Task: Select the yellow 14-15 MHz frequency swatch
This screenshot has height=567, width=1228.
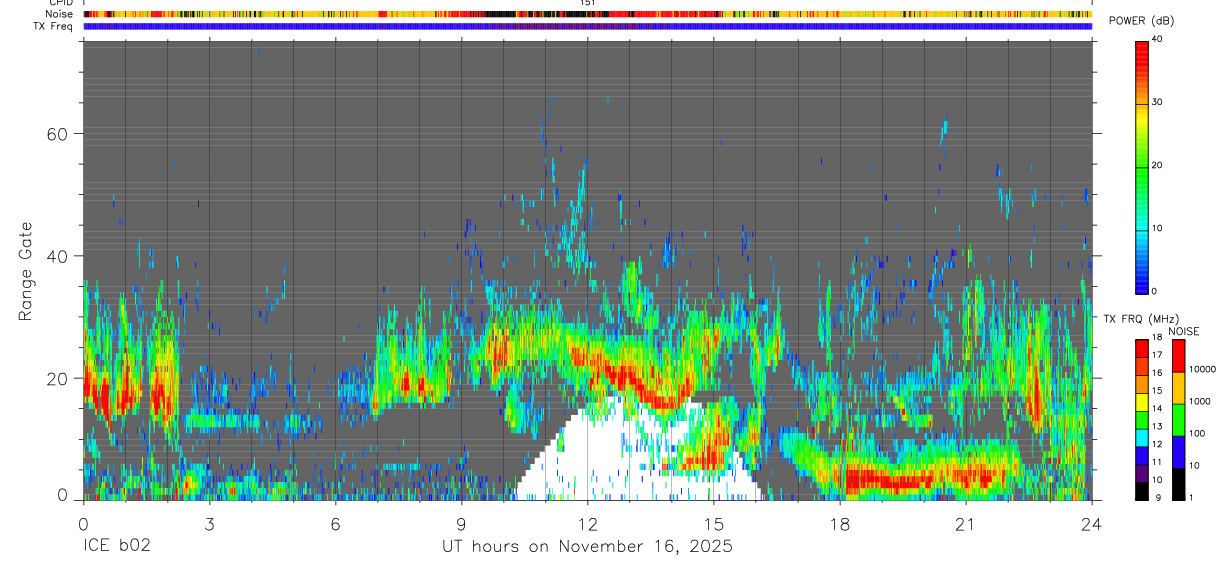Action: 1141,401
